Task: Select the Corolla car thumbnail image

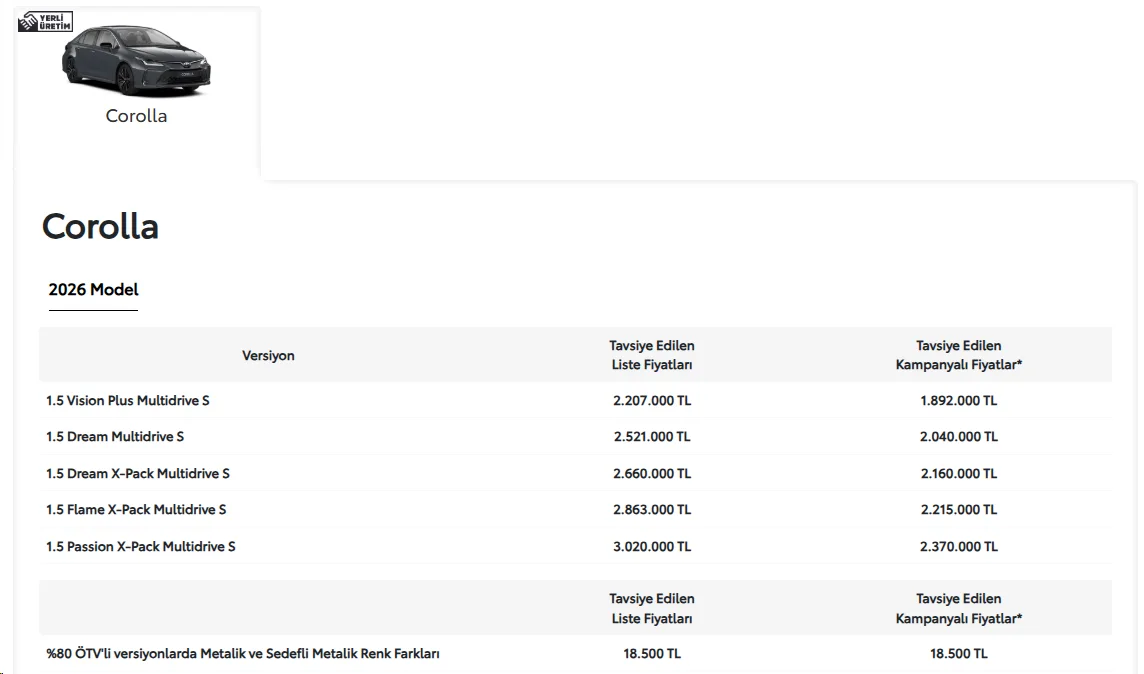Action: [x=136, y=61]
